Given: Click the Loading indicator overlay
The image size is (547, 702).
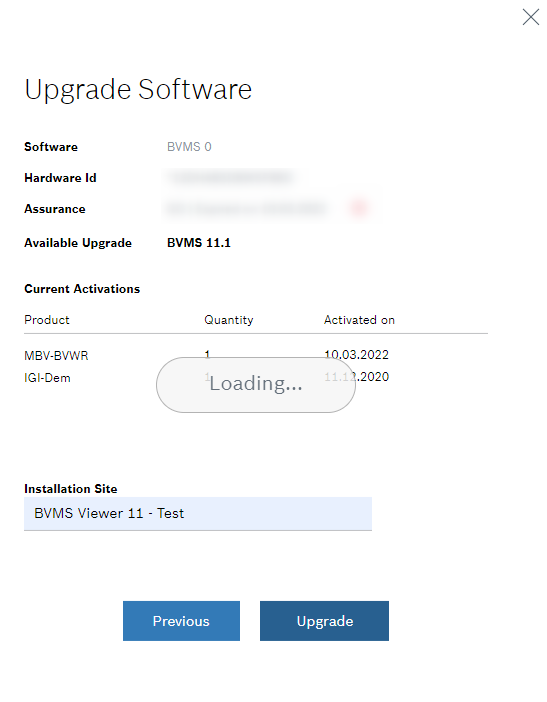Looking at the screenshot, I should pyautogui.click(x=256, y=385).
